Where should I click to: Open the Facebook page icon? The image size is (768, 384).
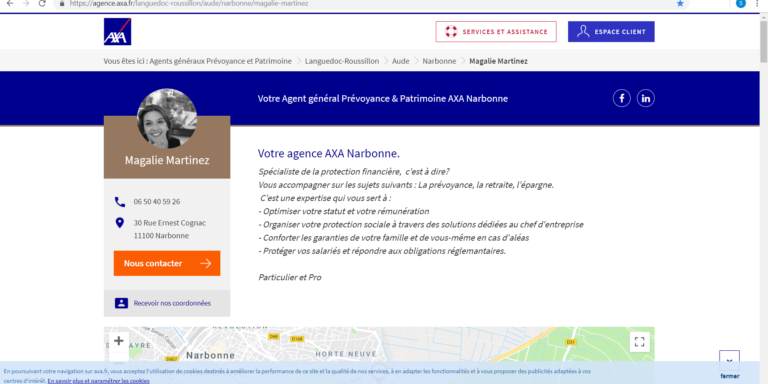point(622,98)
